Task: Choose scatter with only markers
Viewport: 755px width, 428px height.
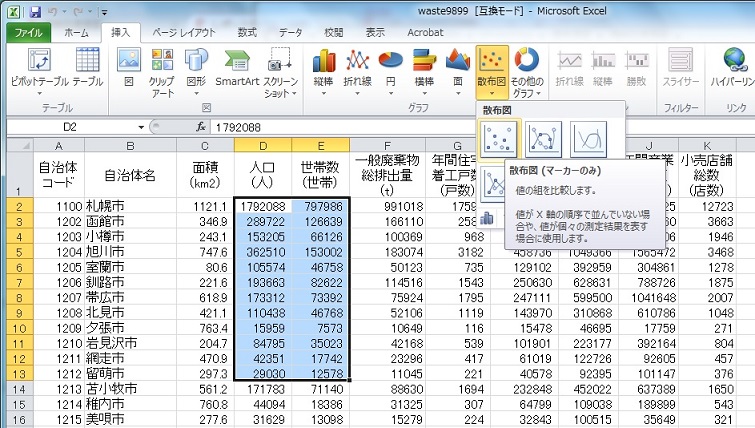Action: 499,139
